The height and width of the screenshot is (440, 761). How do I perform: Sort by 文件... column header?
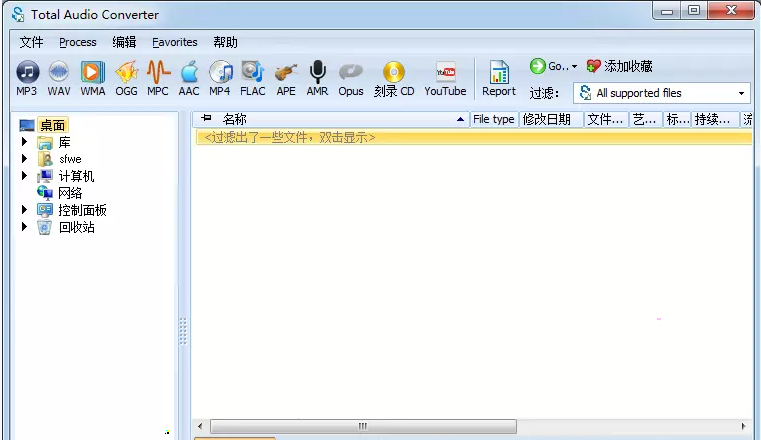point(606,119)
